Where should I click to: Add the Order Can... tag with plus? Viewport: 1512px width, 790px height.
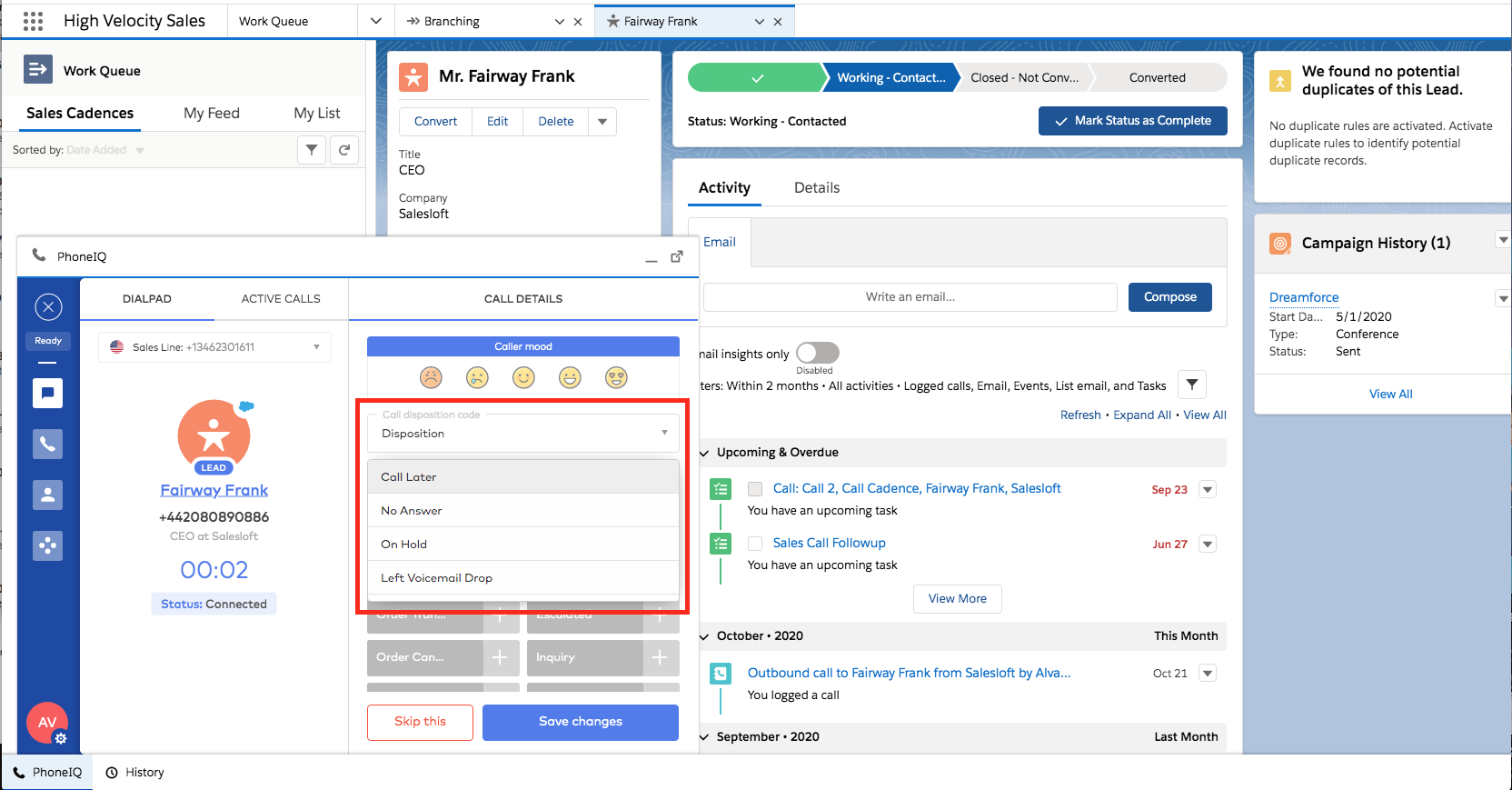[x=500, y=657]
